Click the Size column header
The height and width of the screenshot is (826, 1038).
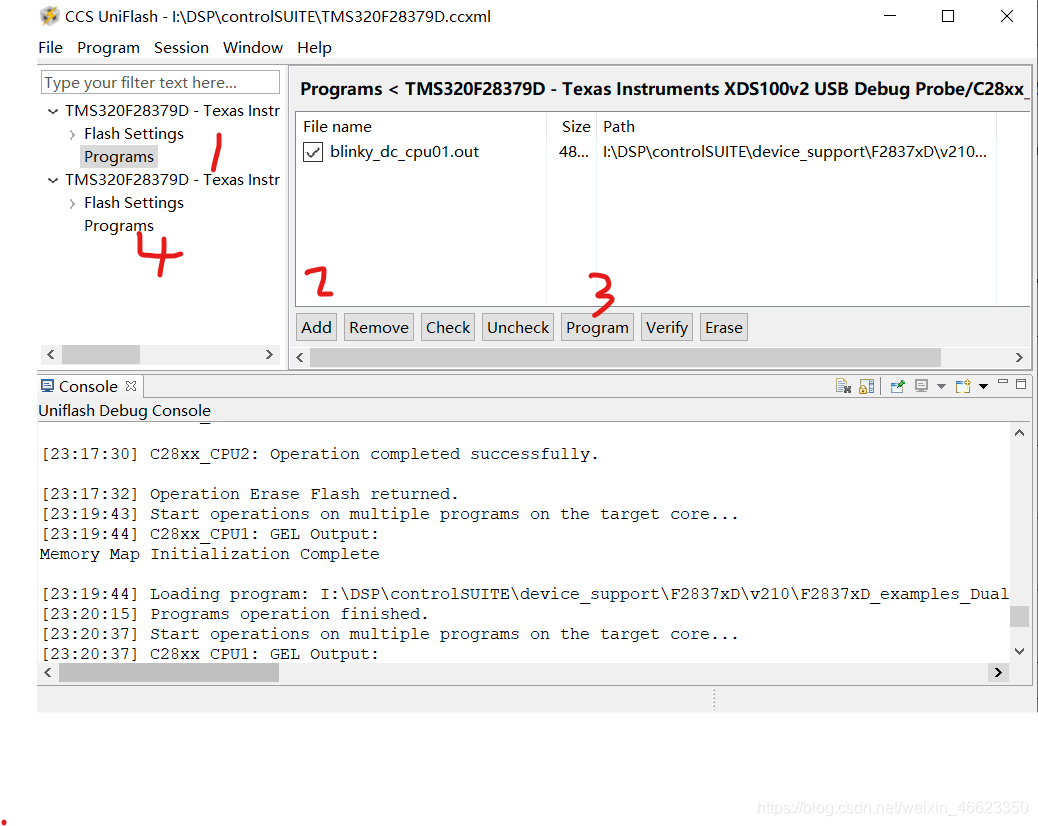coord(572,126)
